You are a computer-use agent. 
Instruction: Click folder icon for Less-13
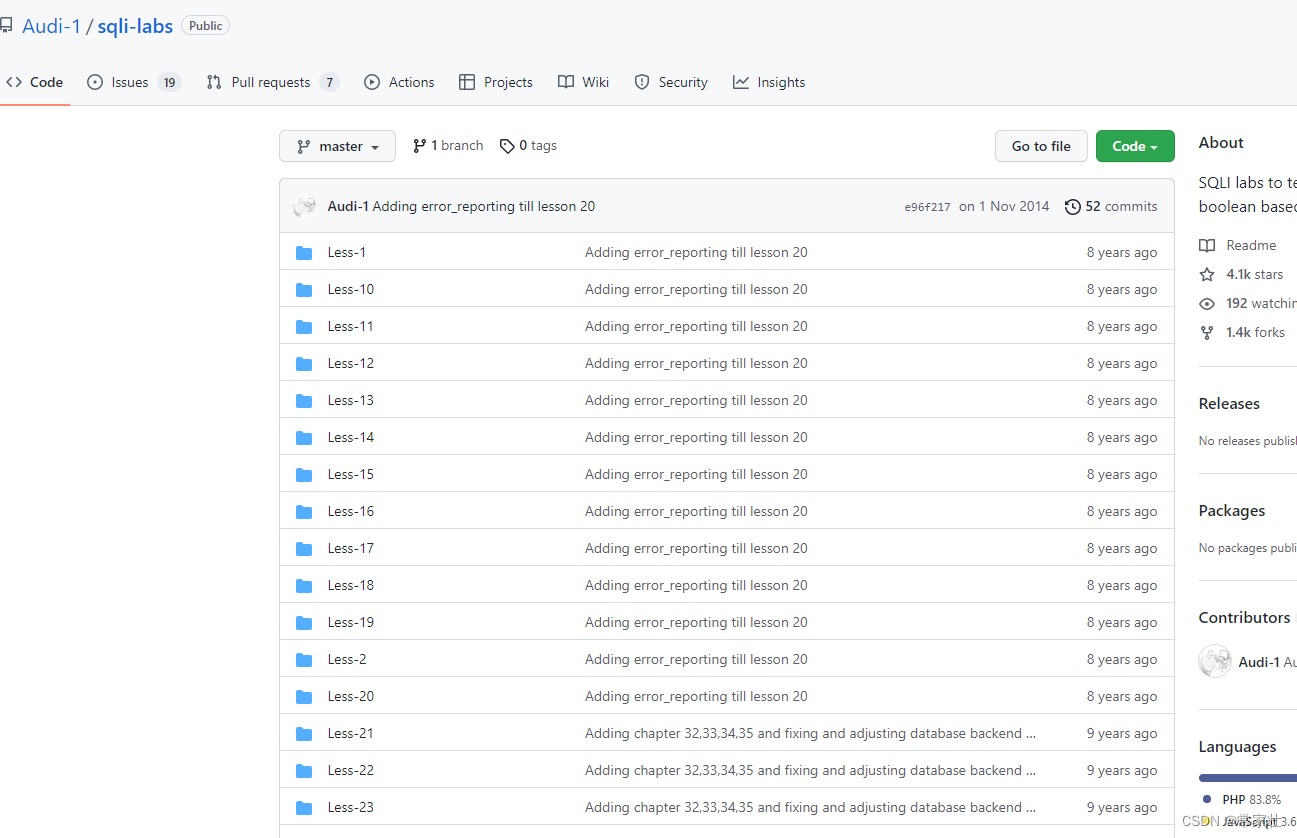point(304,401)
